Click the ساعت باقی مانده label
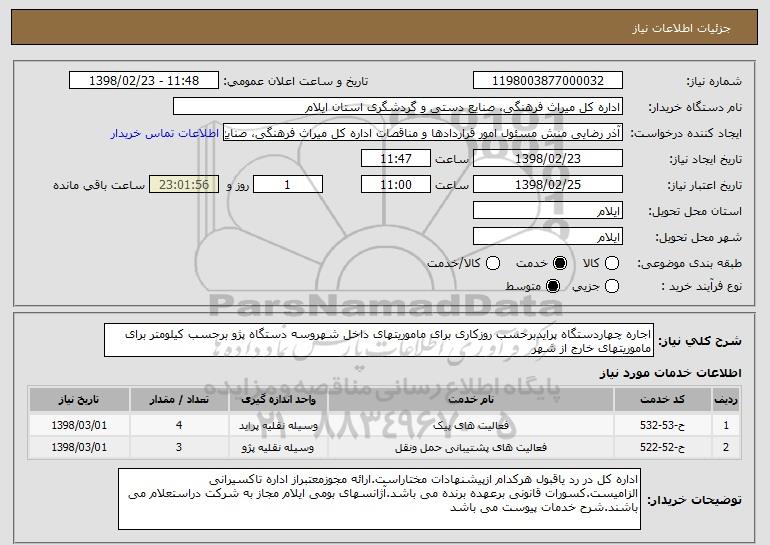Viewport: 770px width, 545px height. pos(99,185)
